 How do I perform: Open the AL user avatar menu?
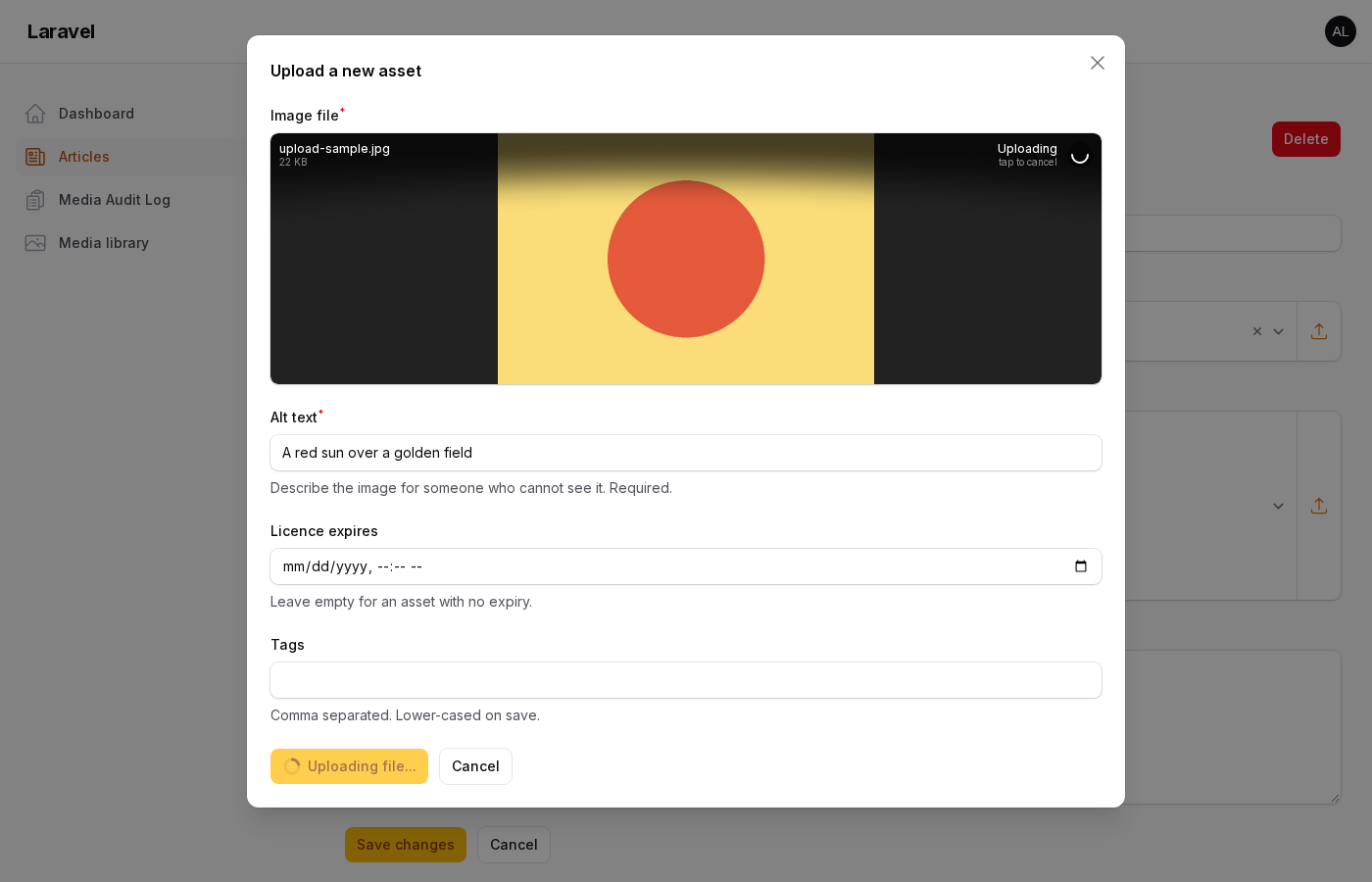(1341, 31)
